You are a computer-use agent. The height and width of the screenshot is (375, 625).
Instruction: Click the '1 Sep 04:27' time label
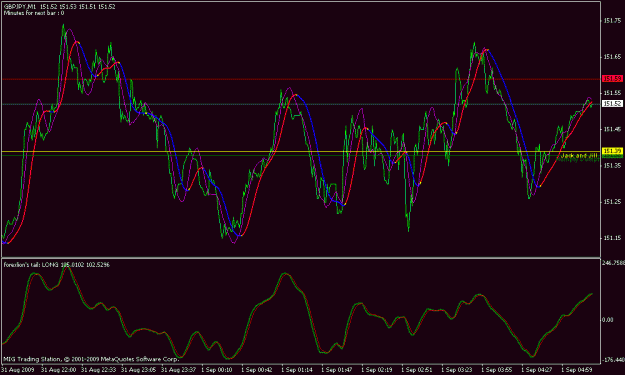pos(537,370)
